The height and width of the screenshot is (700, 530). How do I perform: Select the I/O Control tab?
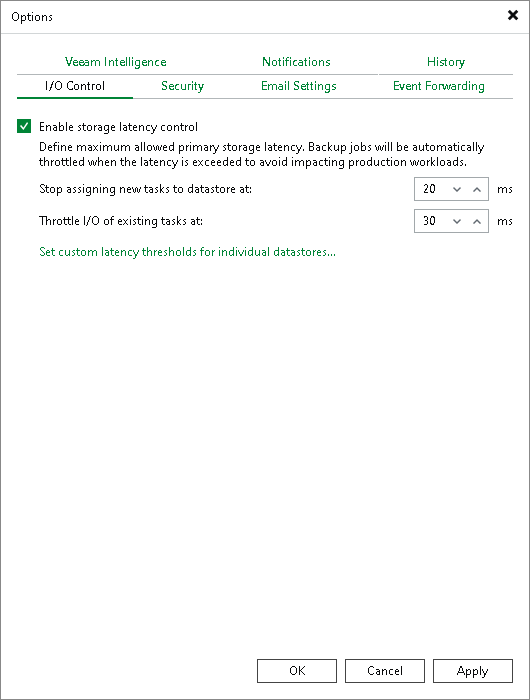point(75,86)
